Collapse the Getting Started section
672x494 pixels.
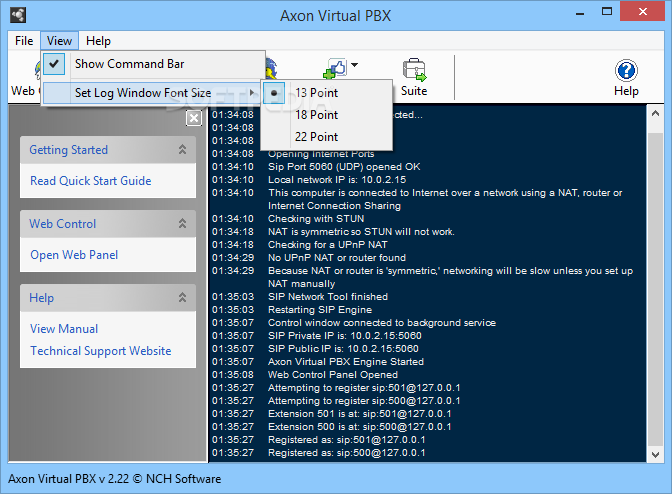point(182,150)
